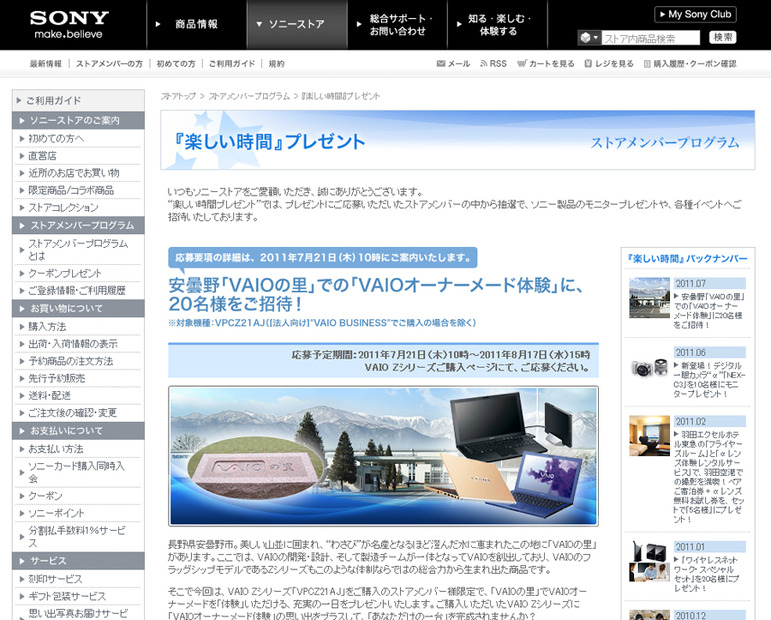The width and height of the screenshot is (771, 620).
Task: Open ご注文後の確認・変更 sidebar item
Action: 72,413
